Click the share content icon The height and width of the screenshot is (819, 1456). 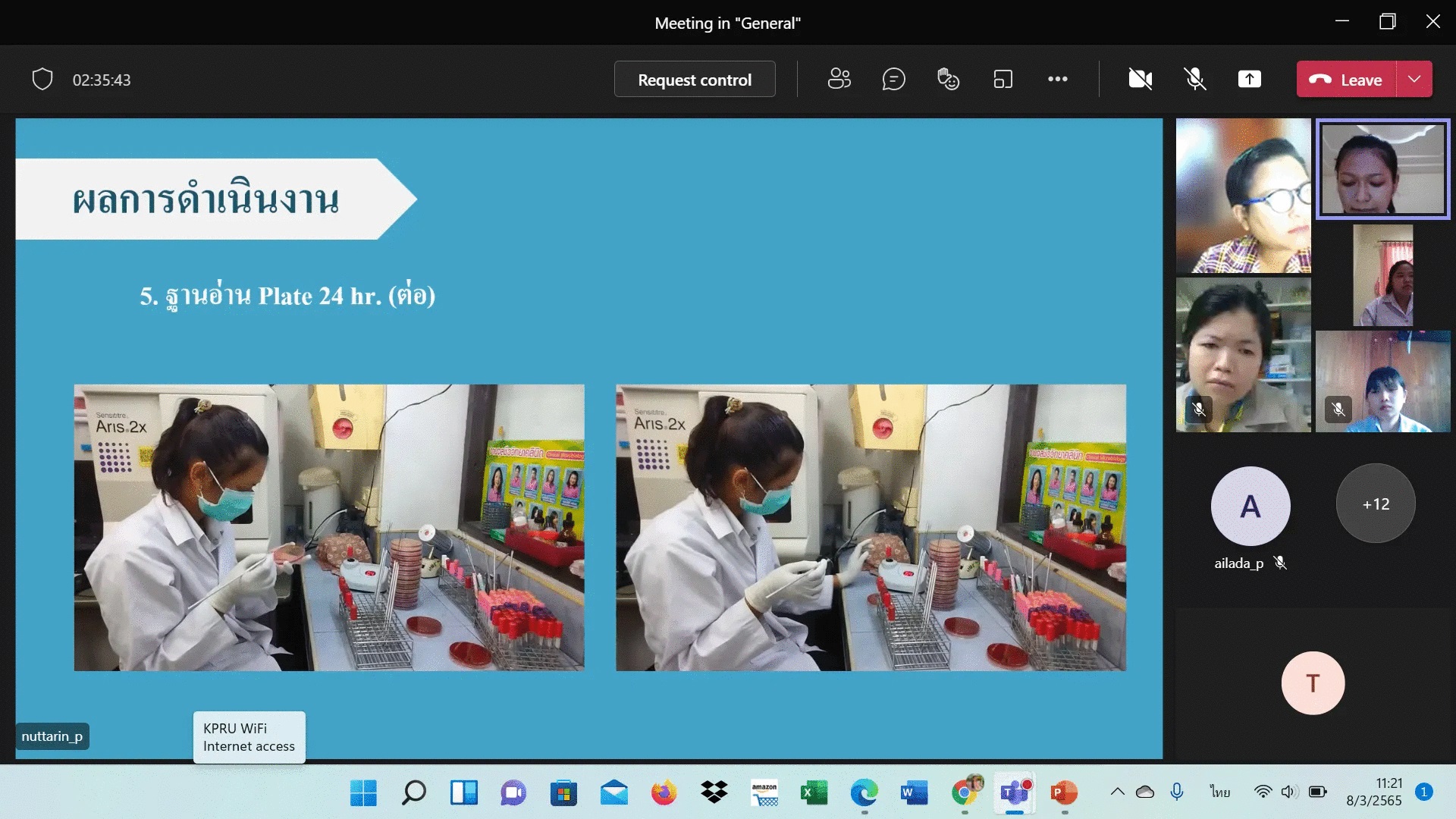(1249, 79)
